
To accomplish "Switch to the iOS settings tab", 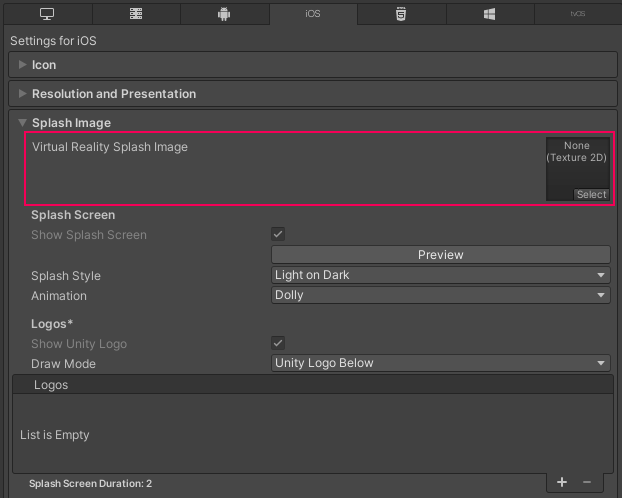I will 312,14.
